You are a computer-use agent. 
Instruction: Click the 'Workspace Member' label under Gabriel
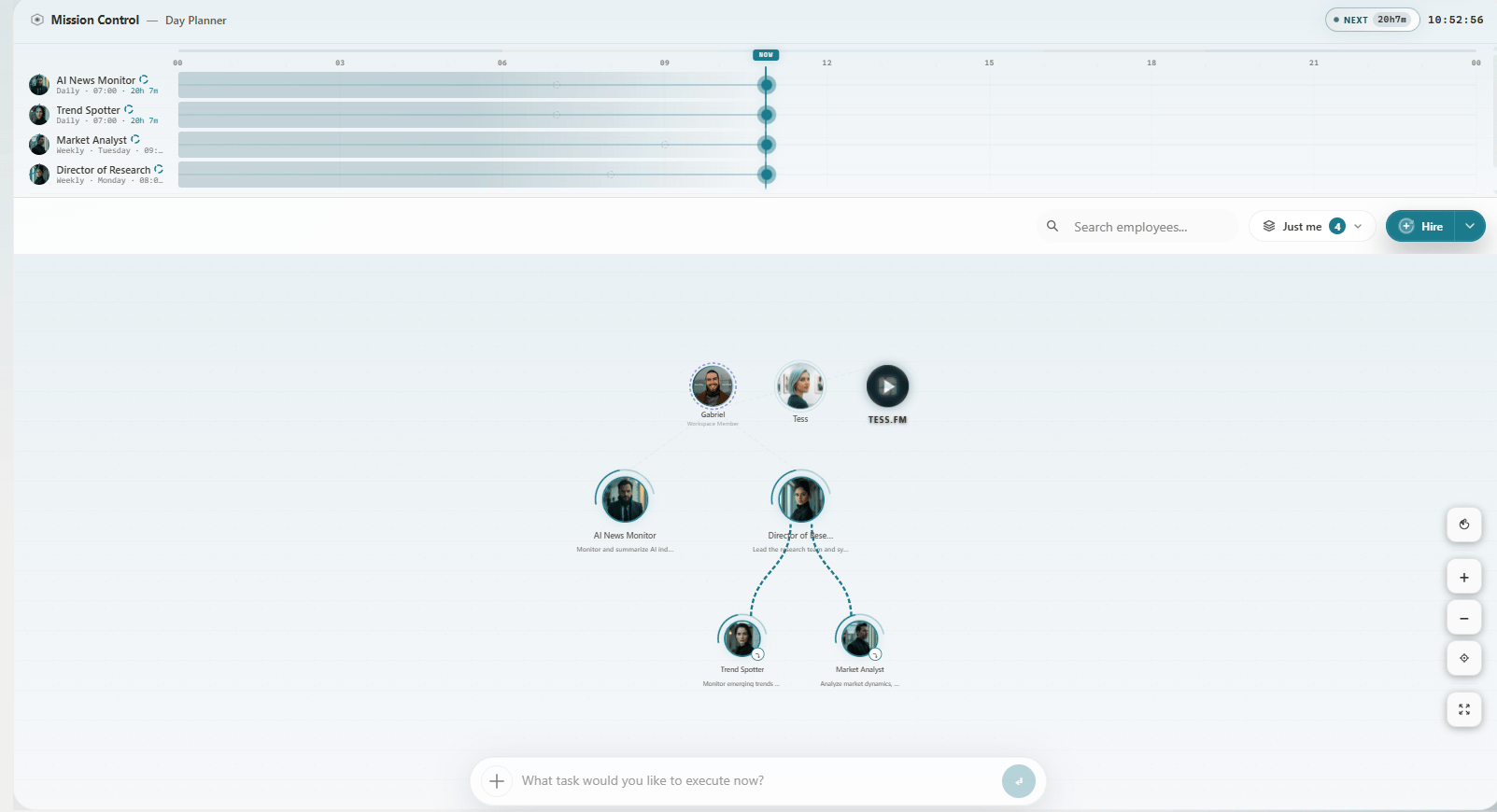pyautogui.click(x=713, y=424)
